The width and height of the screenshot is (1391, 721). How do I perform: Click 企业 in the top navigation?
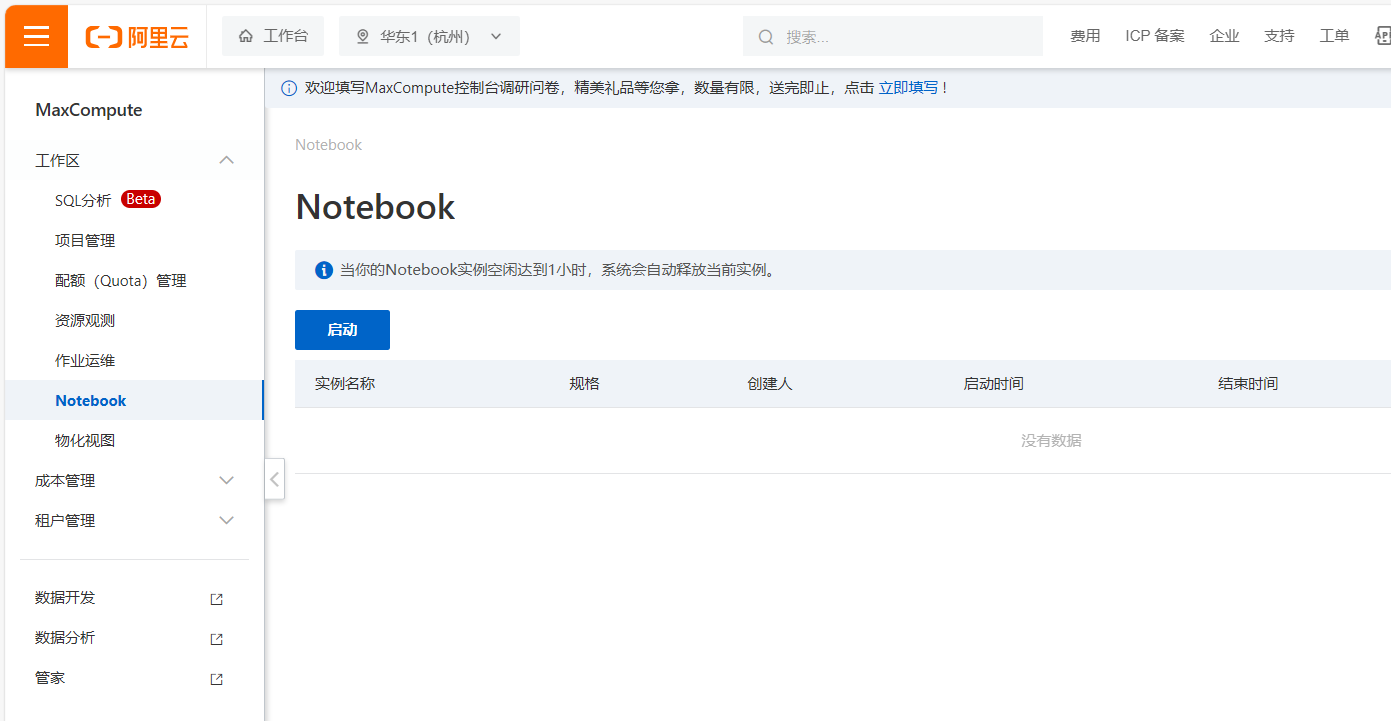click(x=1224, y=36)
